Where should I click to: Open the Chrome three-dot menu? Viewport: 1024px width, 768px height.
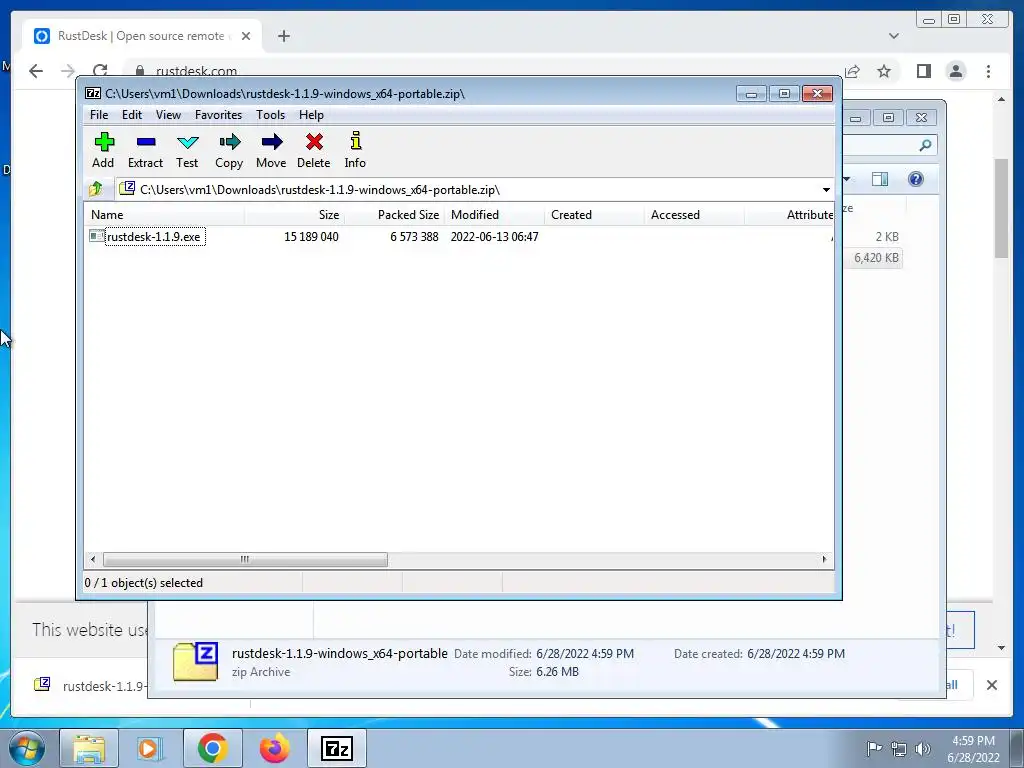tap(988, 71)
